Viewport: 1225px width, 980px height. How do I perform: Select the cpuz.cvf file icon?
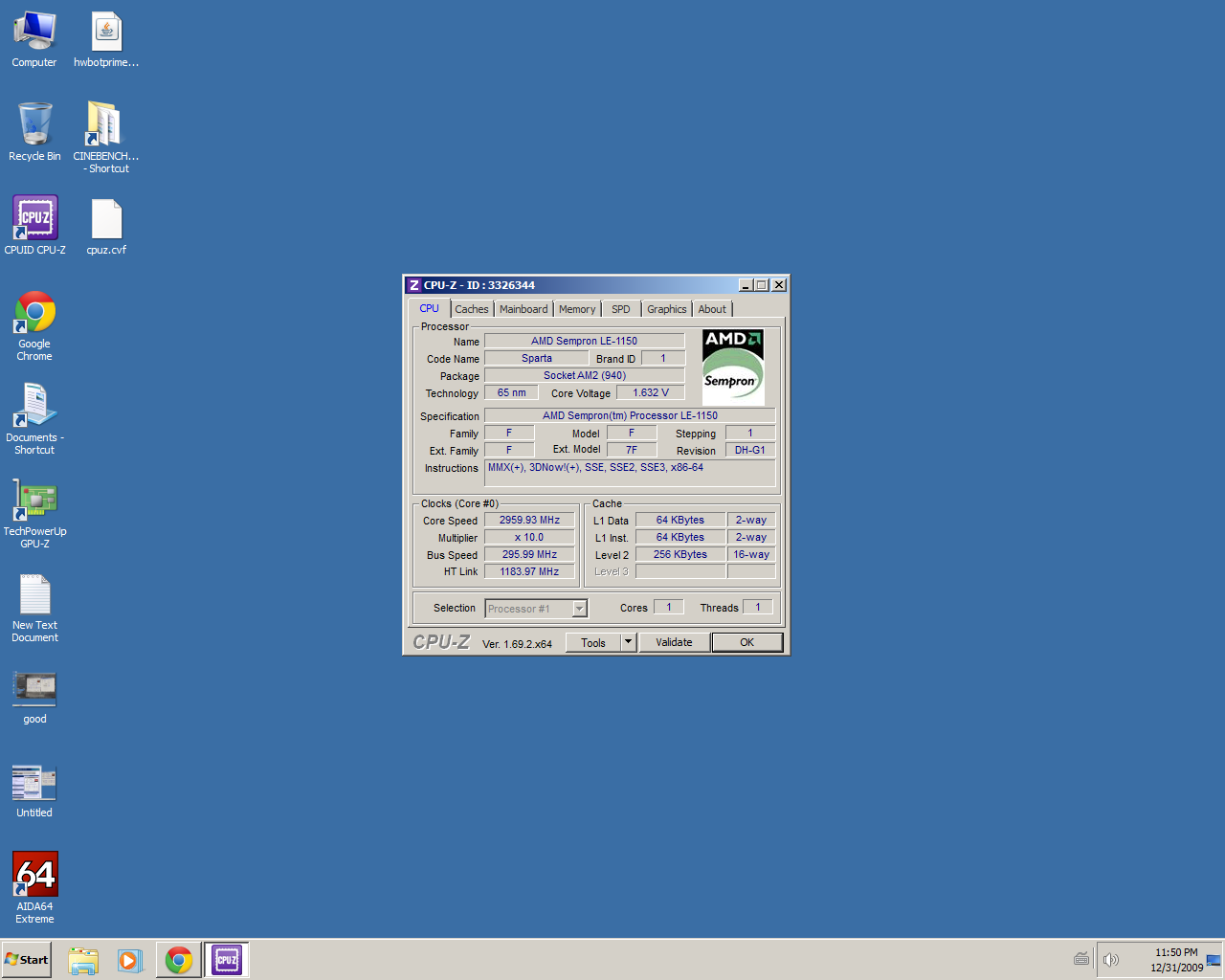(106, 228)
